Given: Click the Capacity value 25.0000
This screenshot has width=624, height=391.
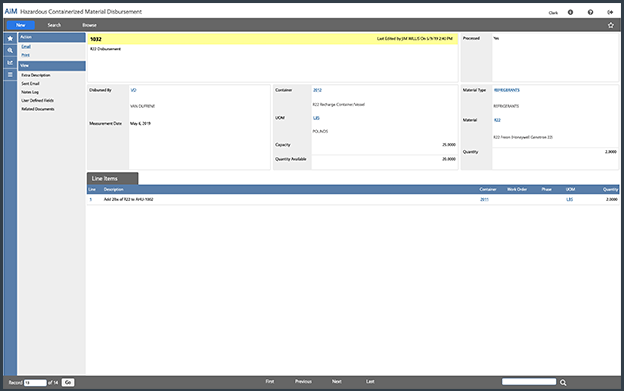Looking at the screenshot, I should [x=449, y=145].
